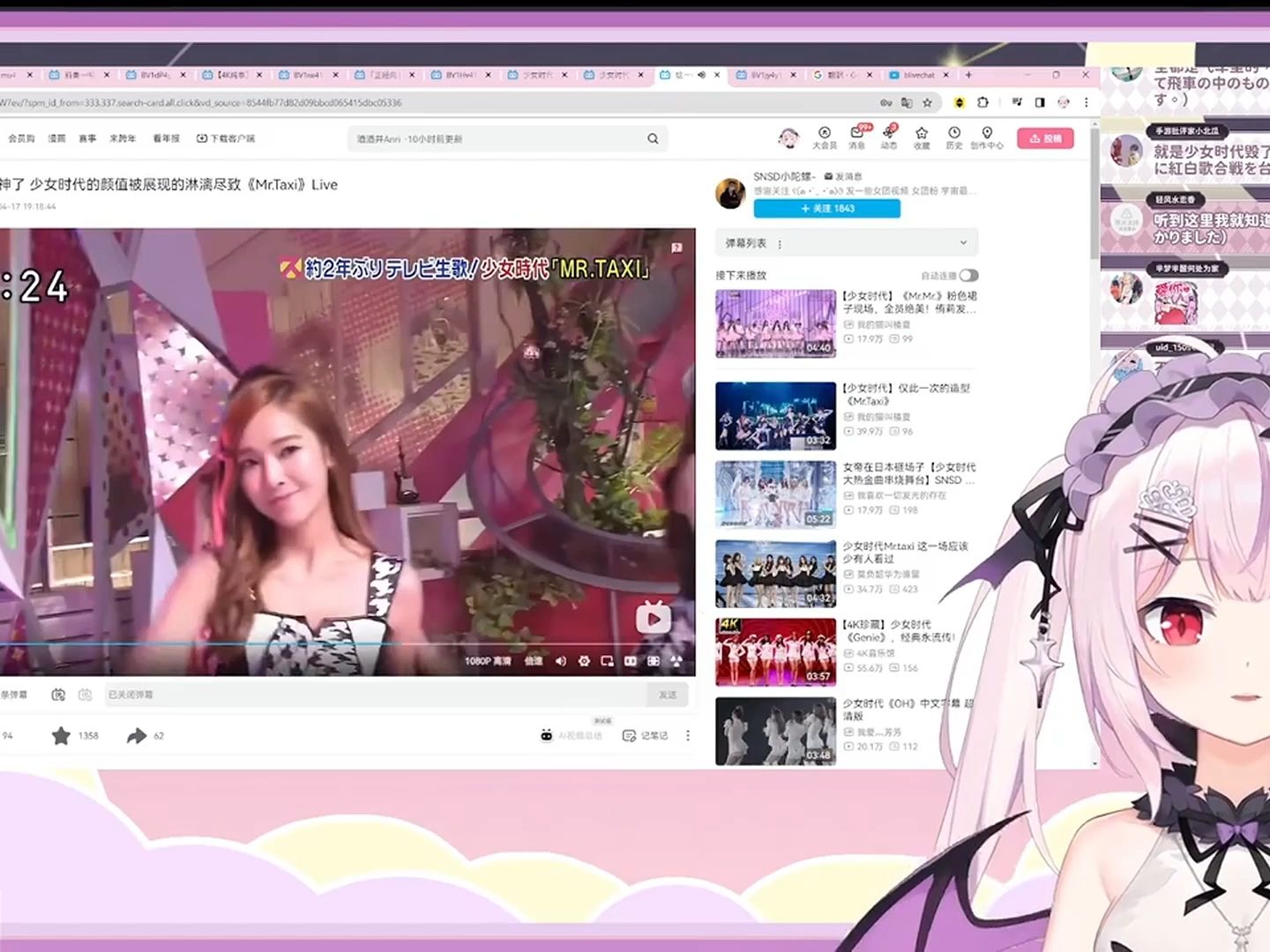Open the 收藏 favorites star in header
The image size is (1270, 952).
[922, 138]
